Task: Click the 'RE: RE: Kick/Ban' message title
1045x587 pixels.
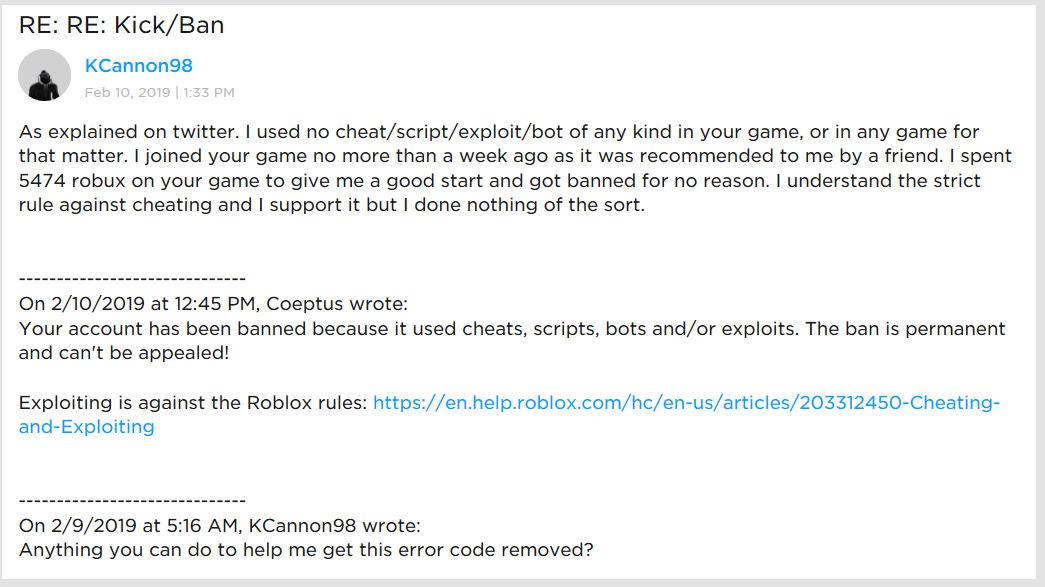Action: point(121,25)
